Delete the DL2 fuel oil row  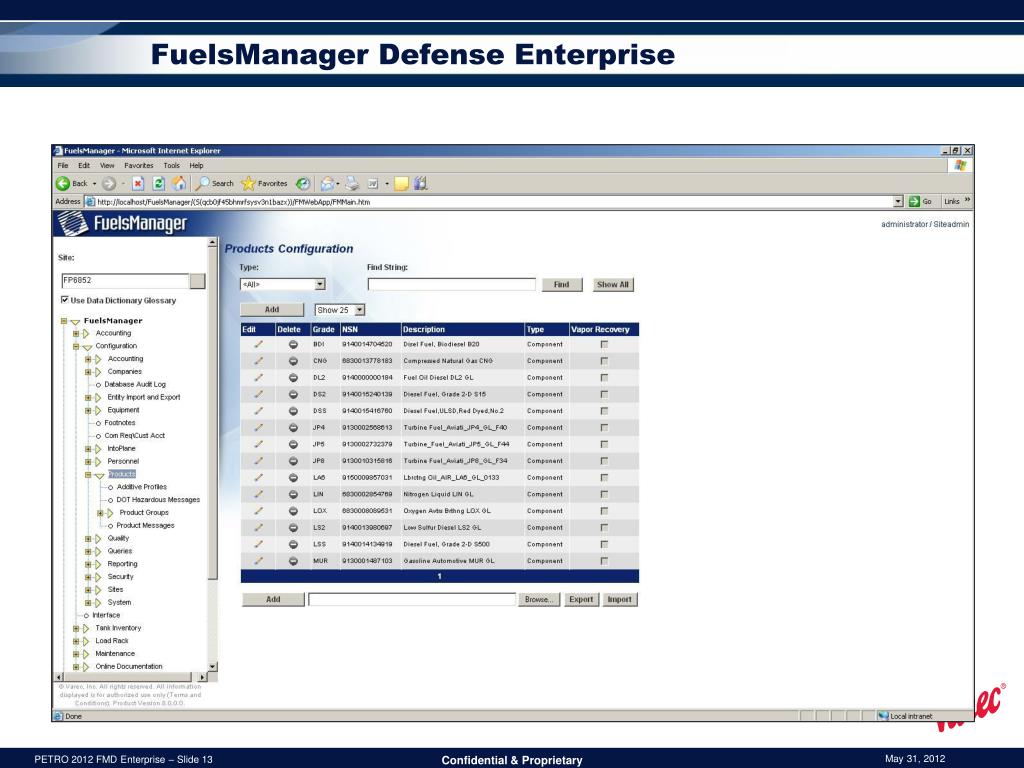click(x=293, y=377)
